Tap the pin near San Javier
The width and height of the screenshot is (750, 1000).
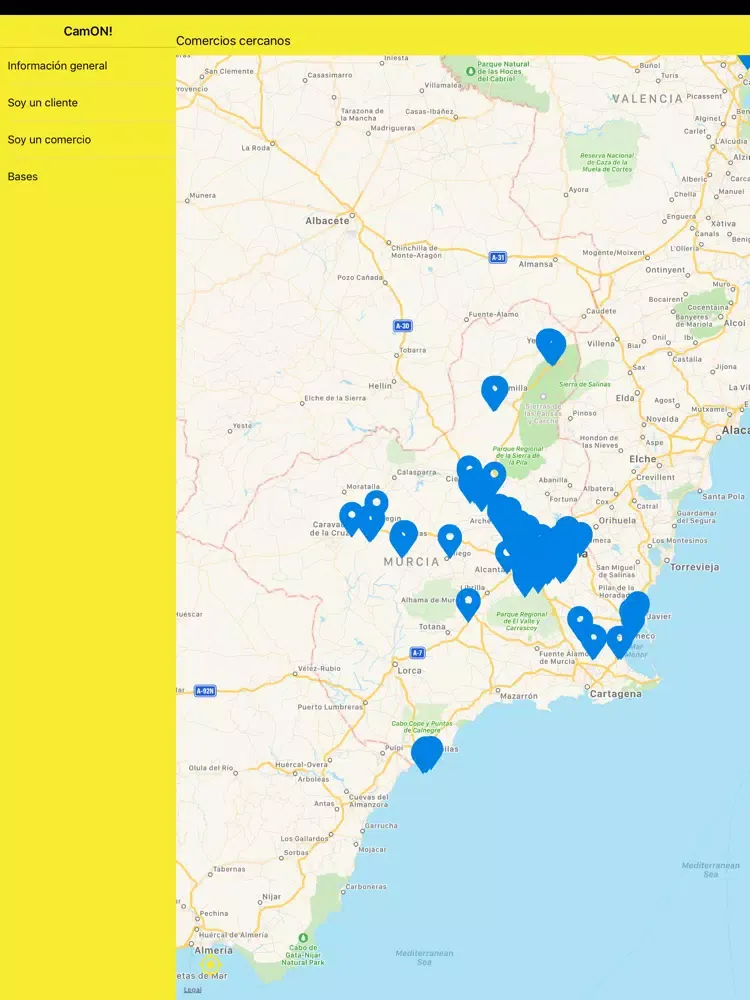click(635, 609)
